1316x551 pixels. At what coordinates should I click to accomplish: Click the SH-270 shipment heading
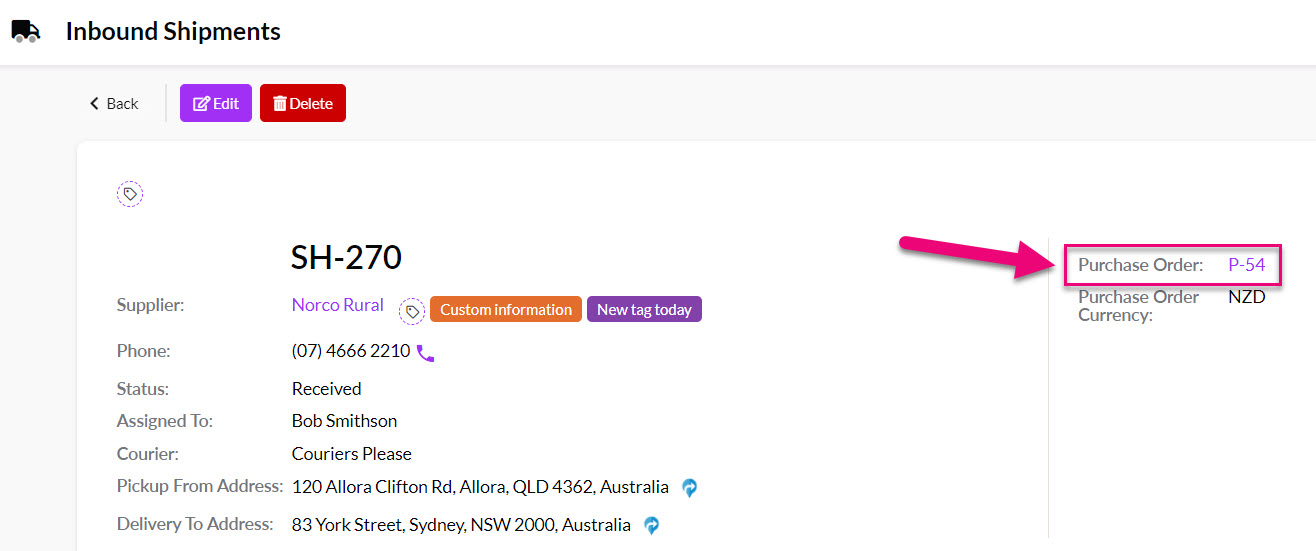click(346, 258)
